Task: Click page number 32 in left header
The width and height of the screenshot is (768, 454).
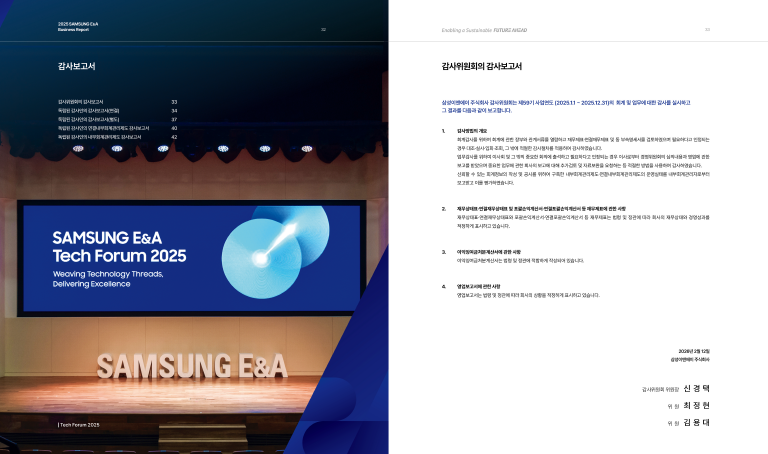Action: pyautogui.click(x=323, y=29)
